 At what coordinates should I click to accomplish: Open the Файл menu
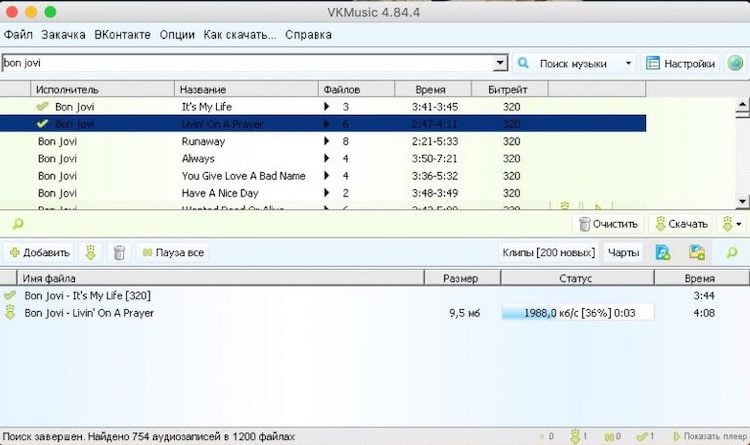[18, 34]
